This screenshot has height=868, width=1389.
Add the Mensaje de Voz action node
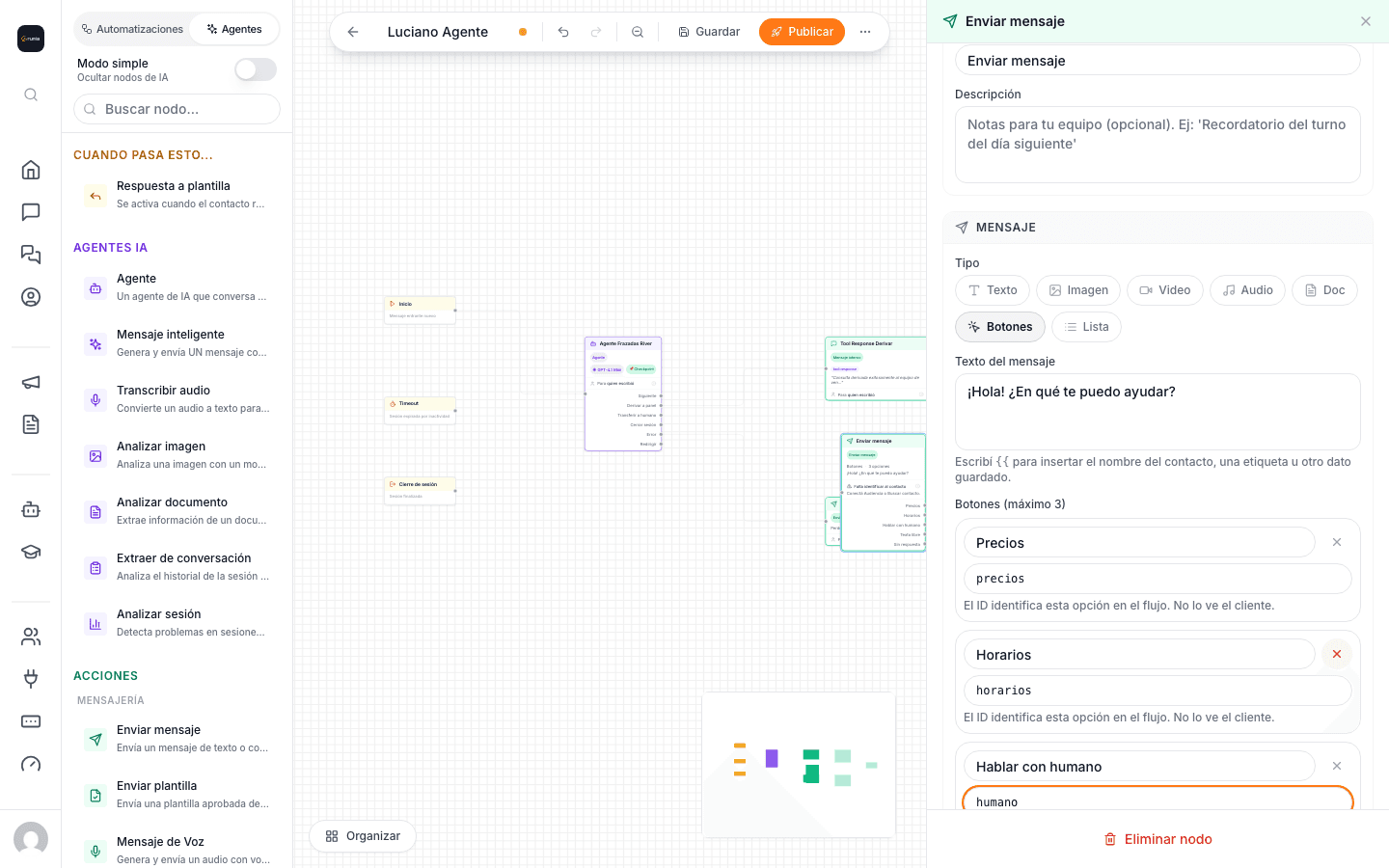(177, 850)
